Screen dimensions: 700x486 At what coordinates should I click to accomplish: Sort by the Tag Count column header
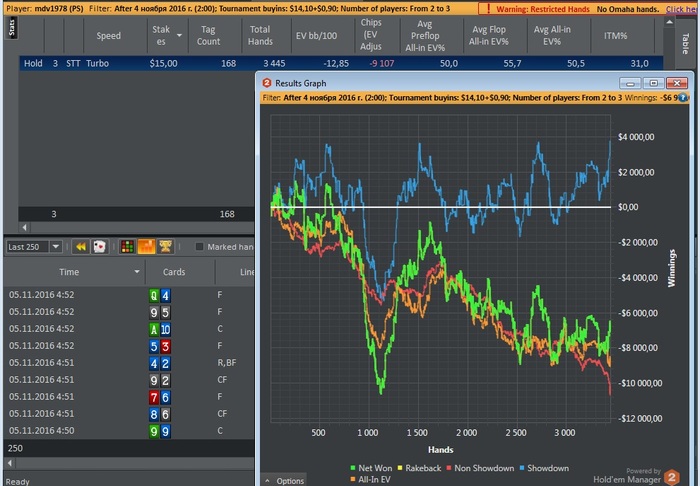pos(208,36)
